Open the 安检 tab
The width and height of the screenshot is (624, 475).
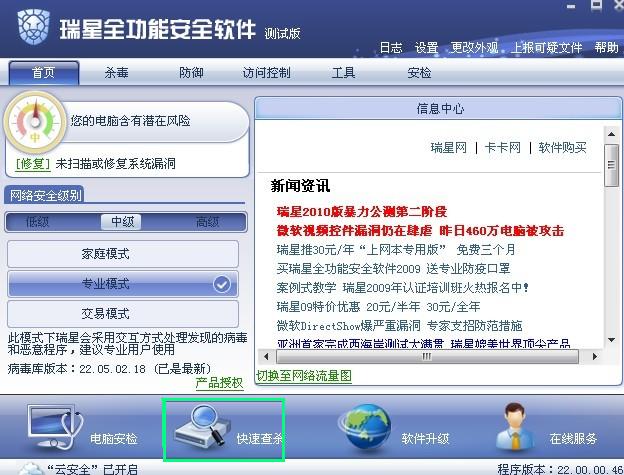coord(419,73)
